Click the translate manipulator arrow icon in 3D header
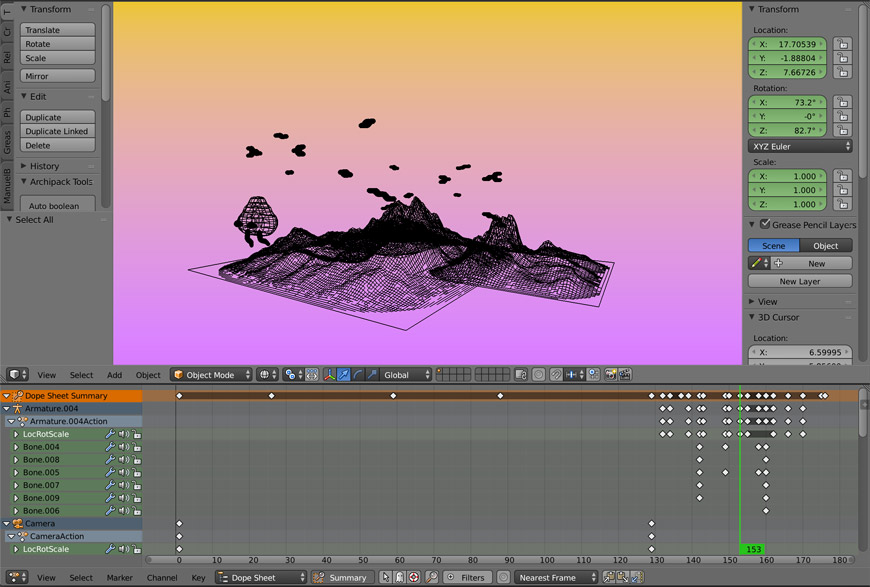Screen dimensions: 870x587 [344, 375]
